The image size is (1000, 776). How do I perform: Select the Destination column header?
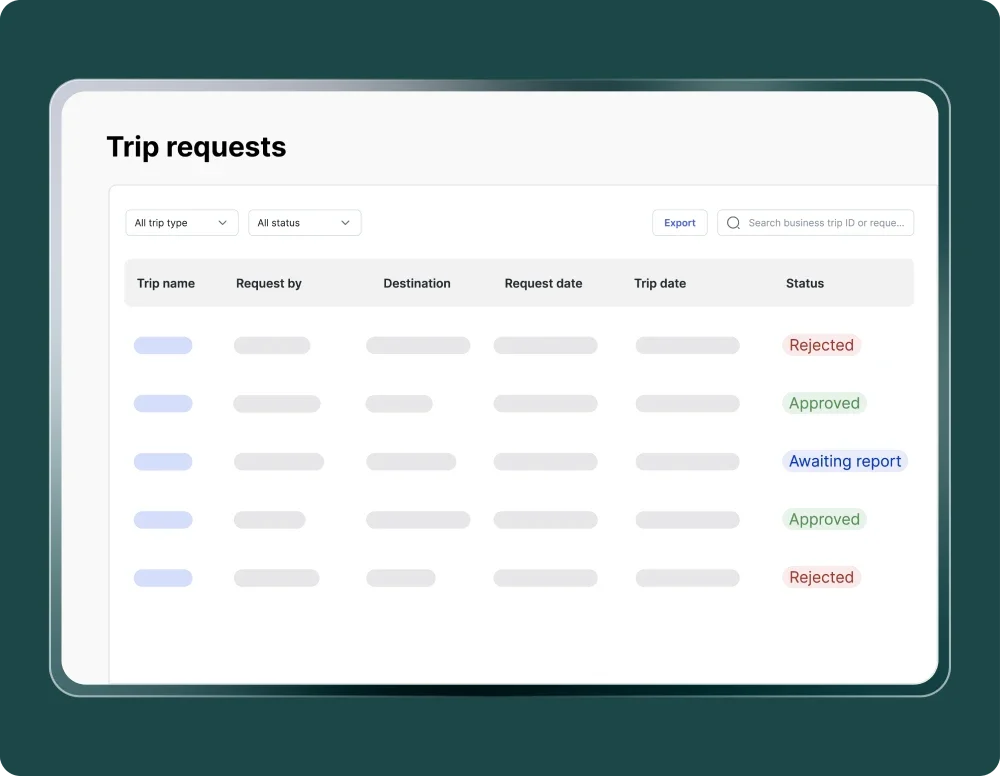point(417,283)
